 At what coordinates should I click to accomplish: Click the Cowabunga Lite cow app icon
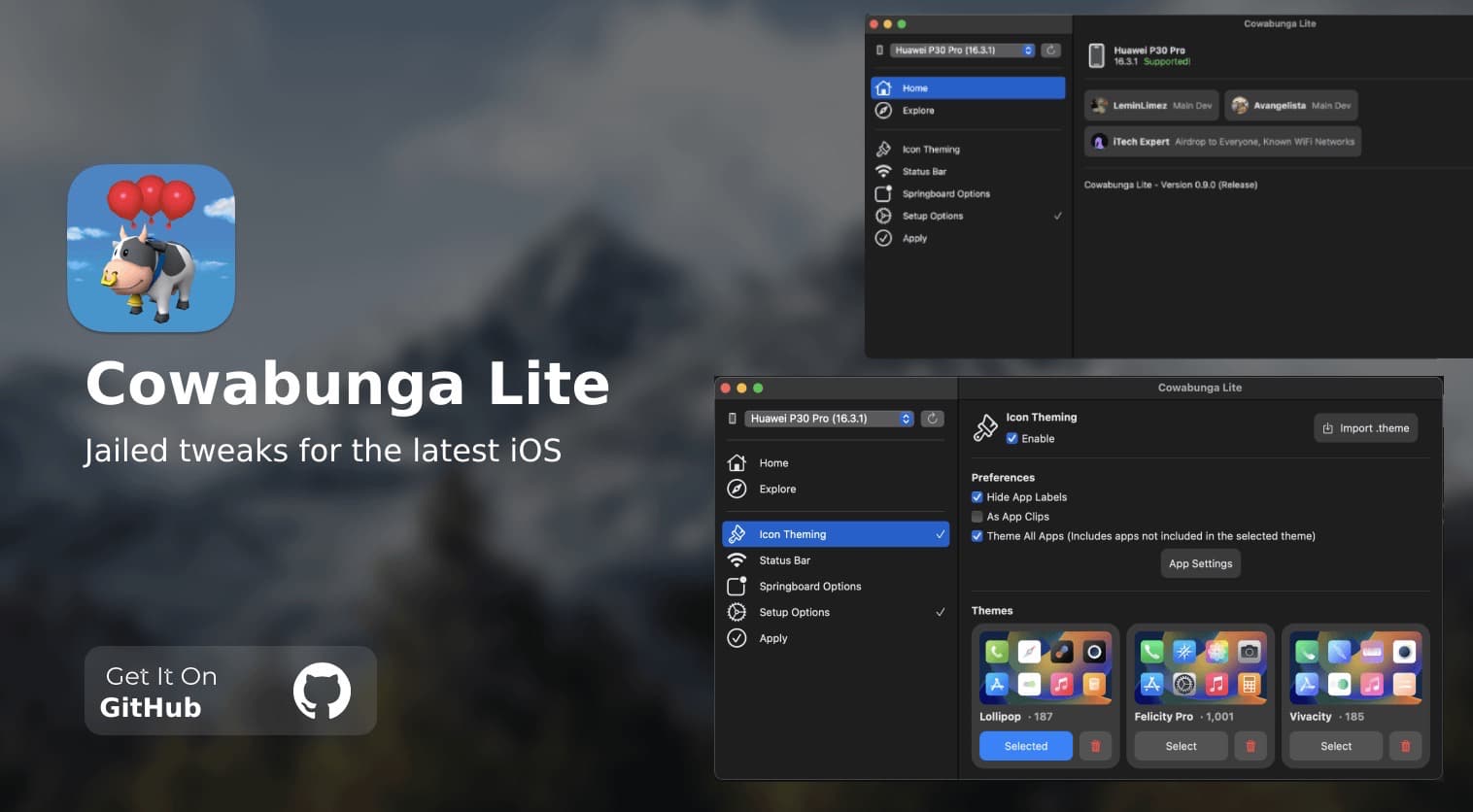pyautogui.click(x=151, y=249)
